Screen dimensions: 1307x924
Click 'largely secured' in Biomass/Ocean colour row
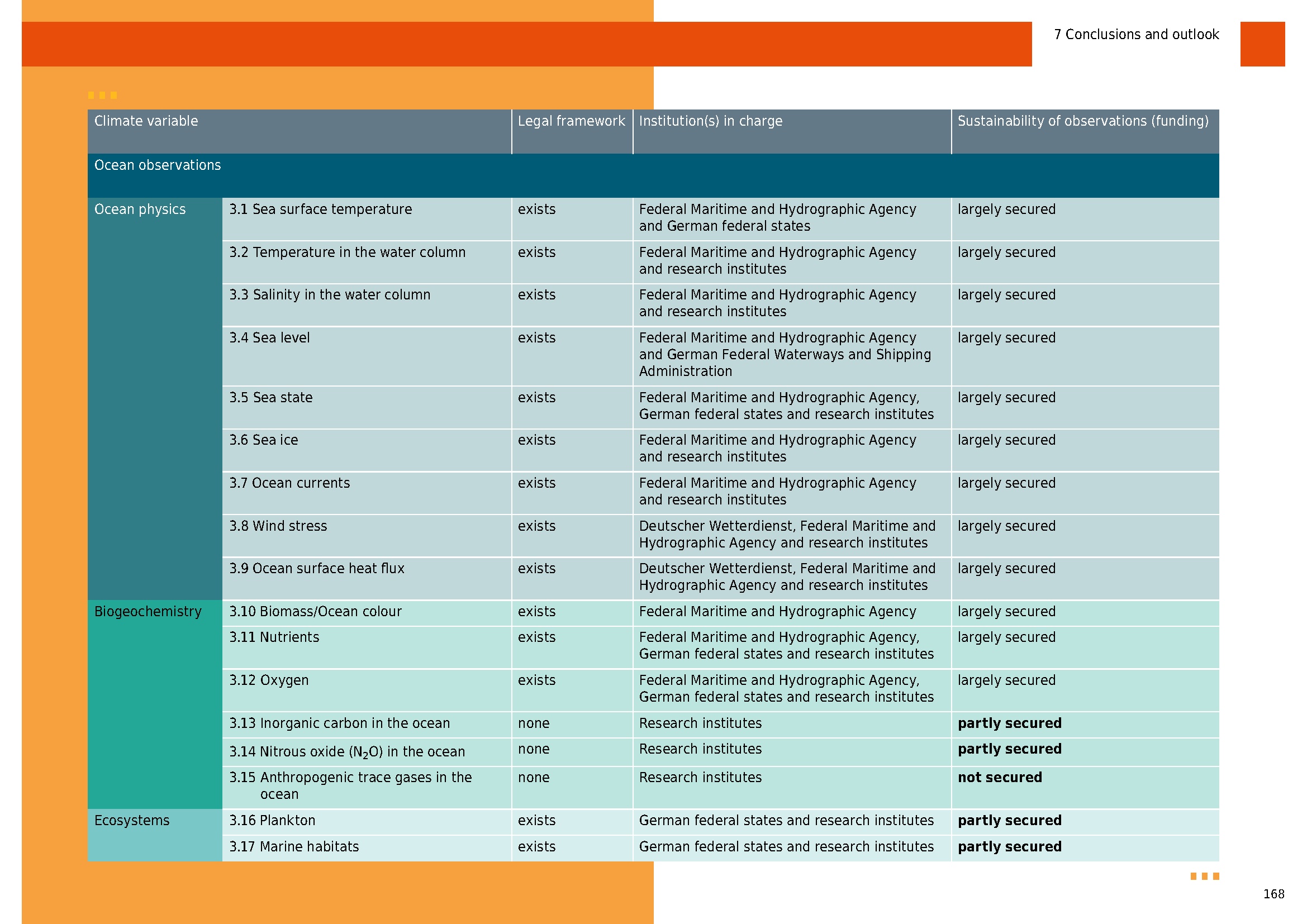(x=1006, y=612)
